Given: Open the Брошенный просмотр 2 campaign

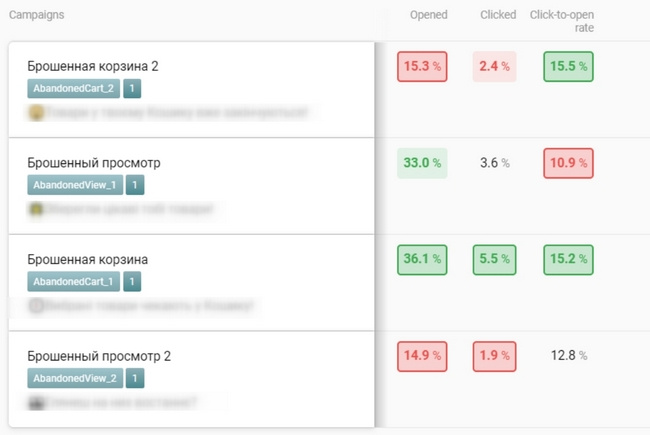Looking at the screenshot, I should click(99, 356).
